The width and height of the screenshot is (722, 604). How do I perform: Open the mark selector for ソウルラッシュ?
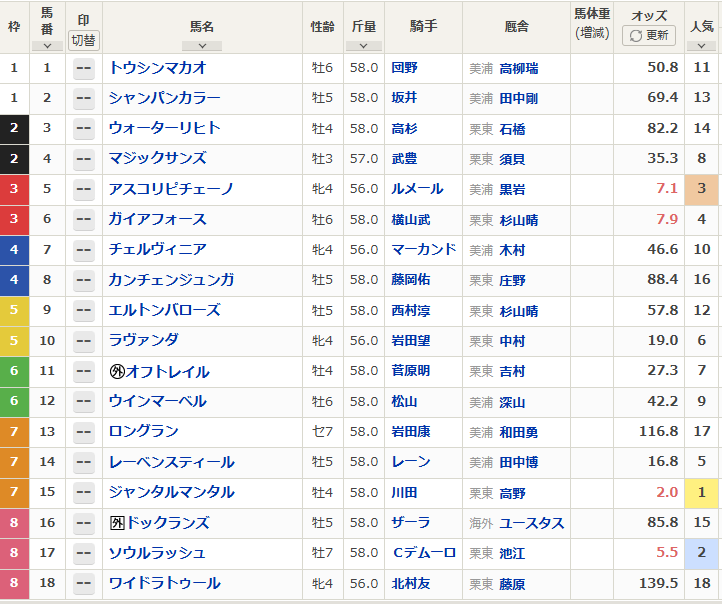pyautogui.click(x=84, y=553)
